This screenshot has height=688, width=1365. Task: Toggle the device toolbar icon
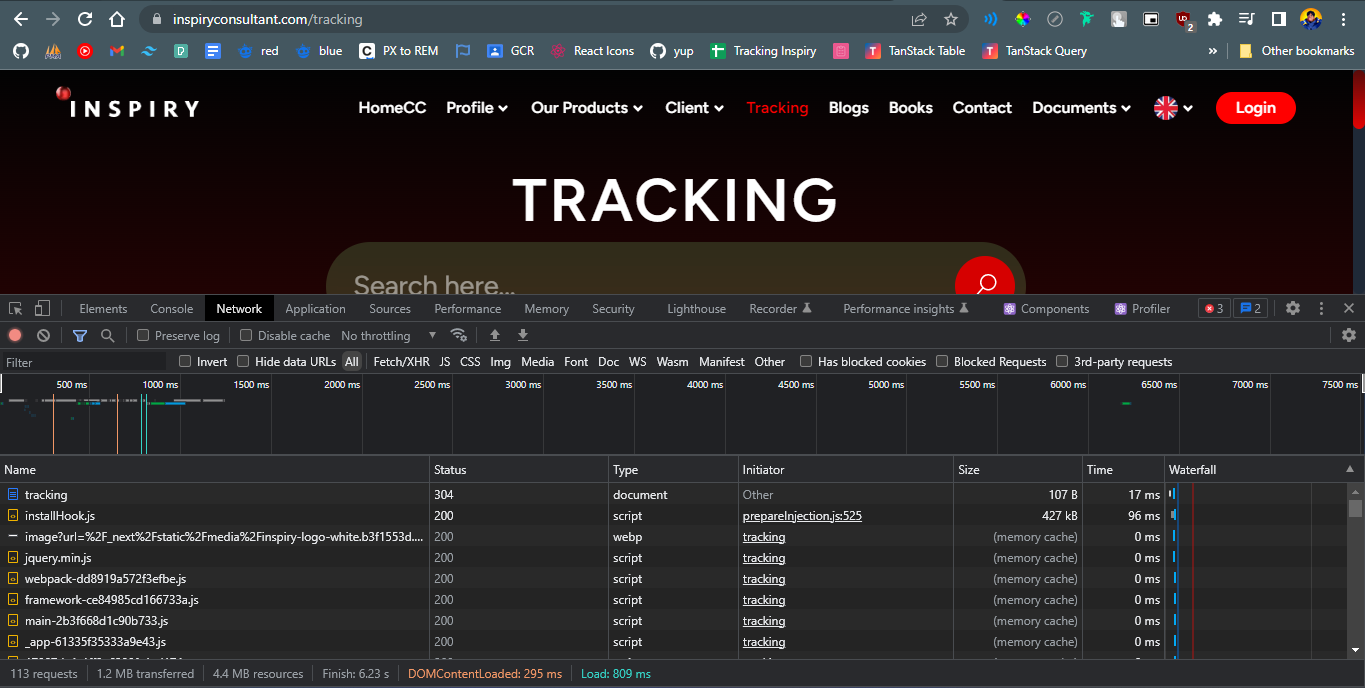click(42, 309)
